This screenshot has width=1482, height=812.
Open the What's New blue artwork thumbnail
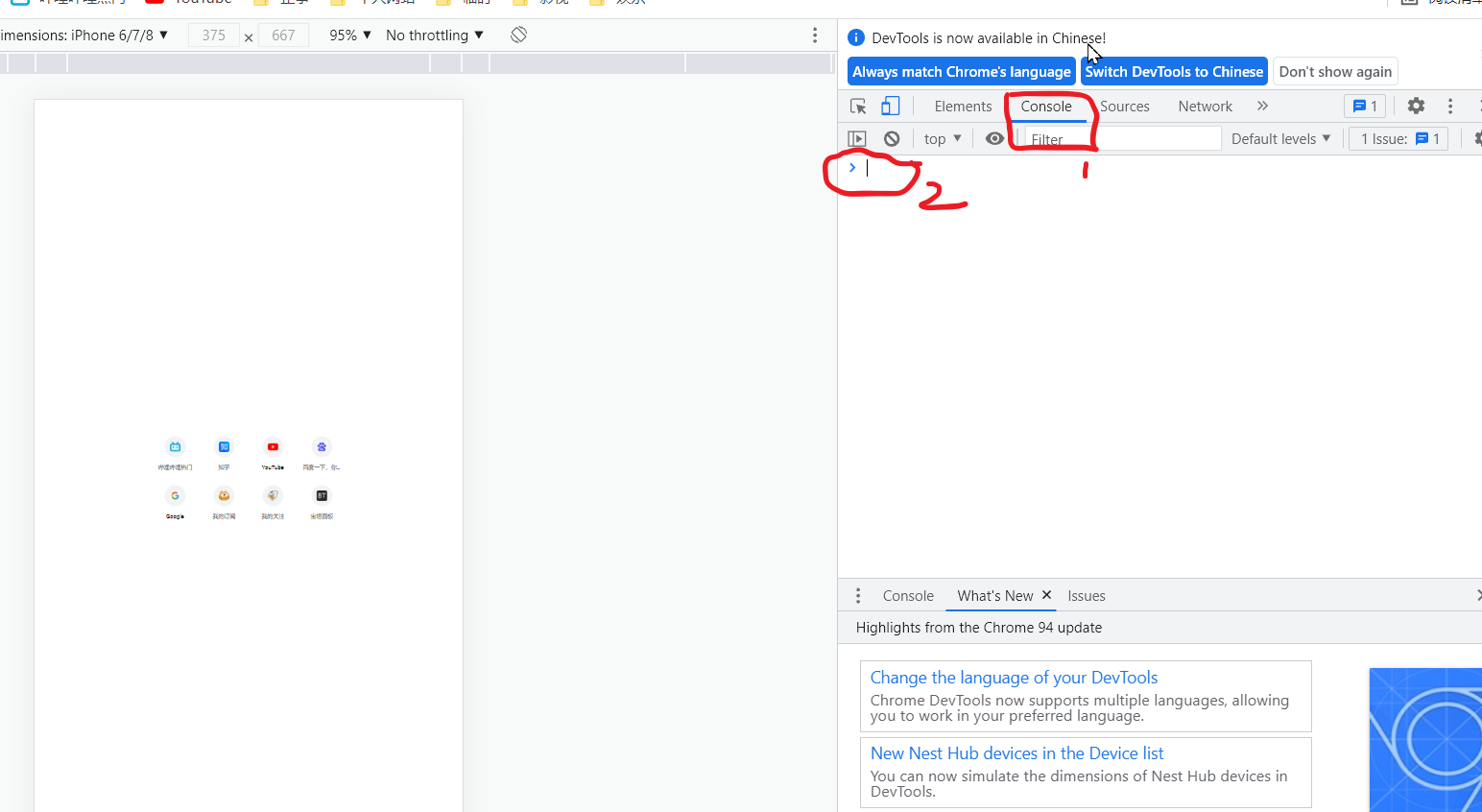click(x=1425, y=740)
